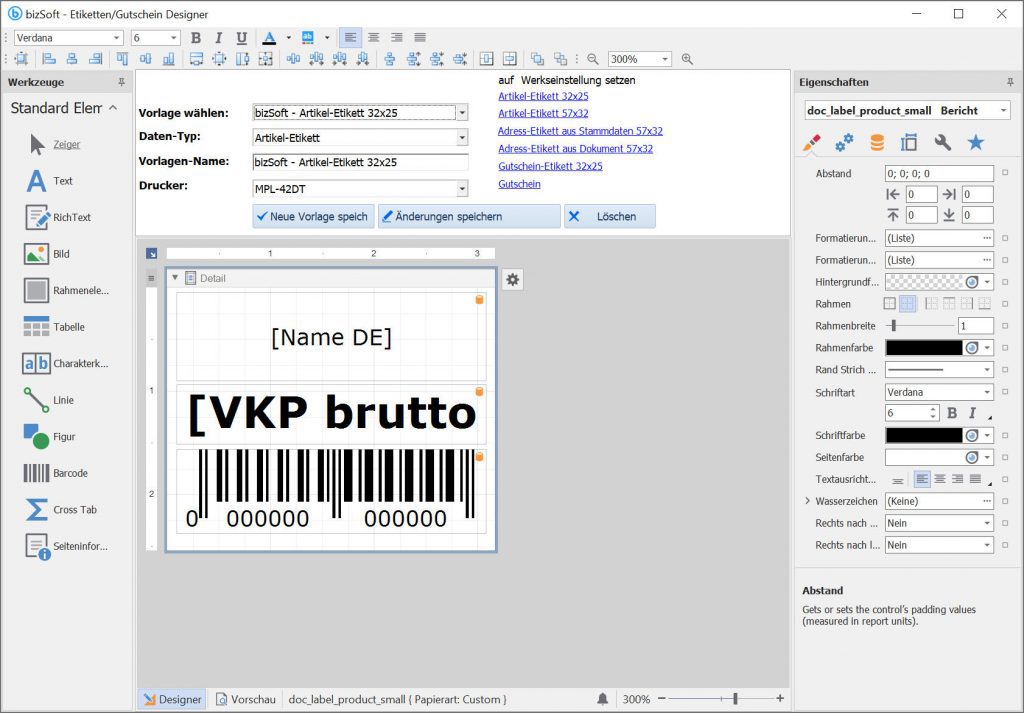This screenshot has width=1024, height=713.
Task: Click the center horizontally toolbar icon
Action: [486, 59]
